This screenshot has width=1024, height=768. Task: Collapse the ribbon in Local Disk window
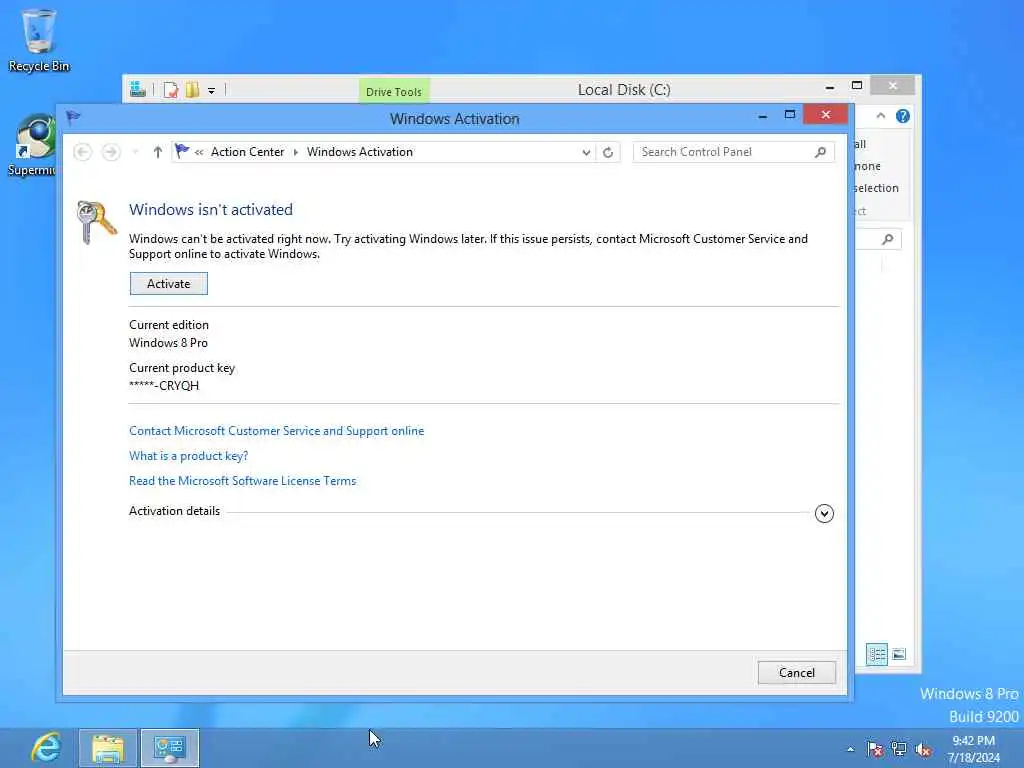tap(881, 116)
